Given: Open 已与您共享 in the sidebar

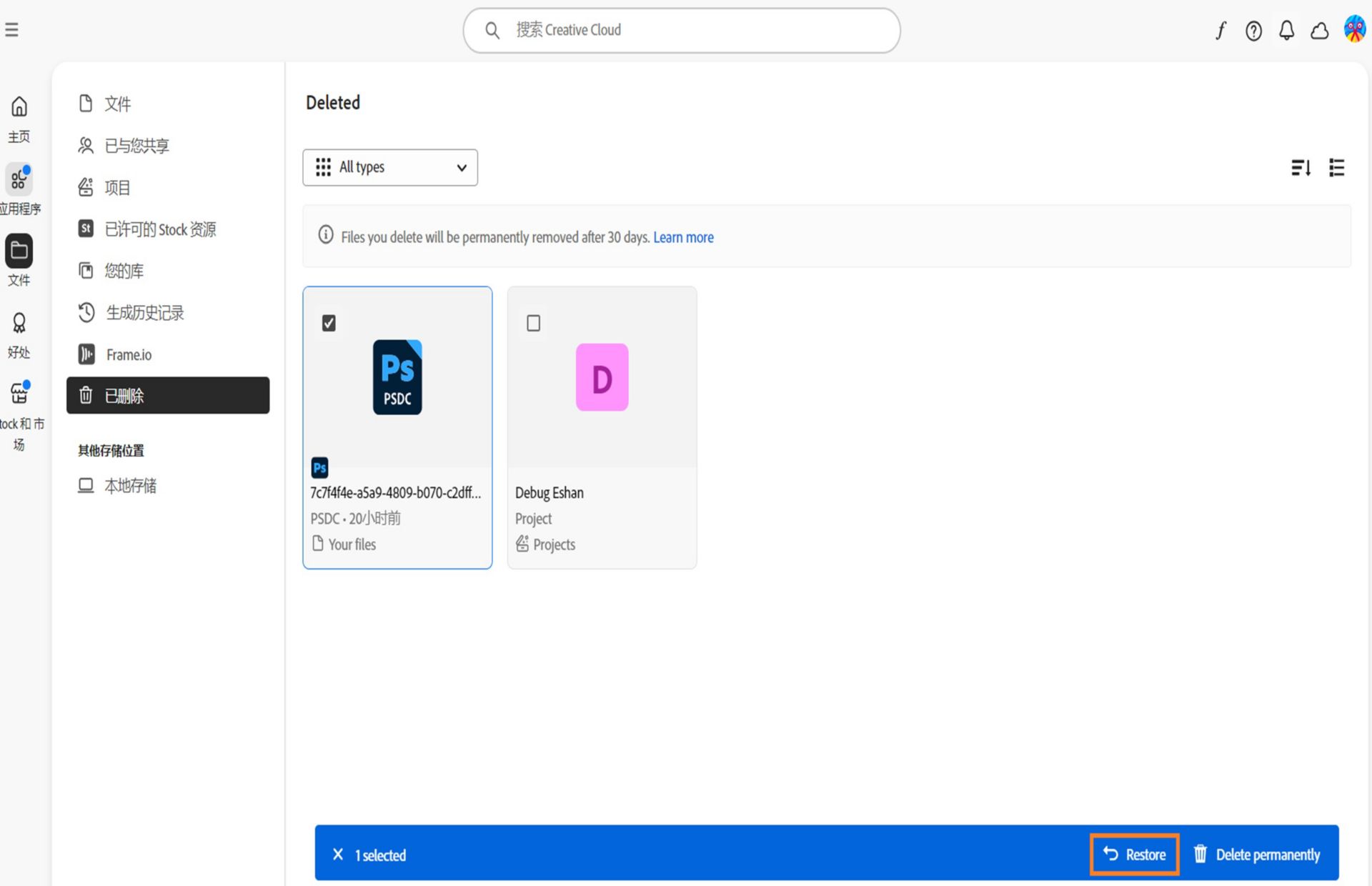Looking at the screenshot, I should [x=168, y=146].
